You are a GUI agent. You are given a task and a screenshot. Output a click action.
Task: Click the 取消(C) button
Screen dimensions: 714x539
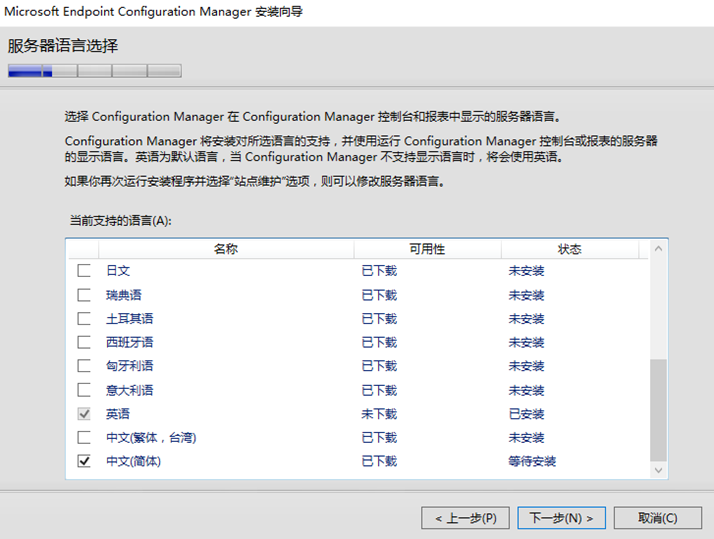[x=658, y=518]
